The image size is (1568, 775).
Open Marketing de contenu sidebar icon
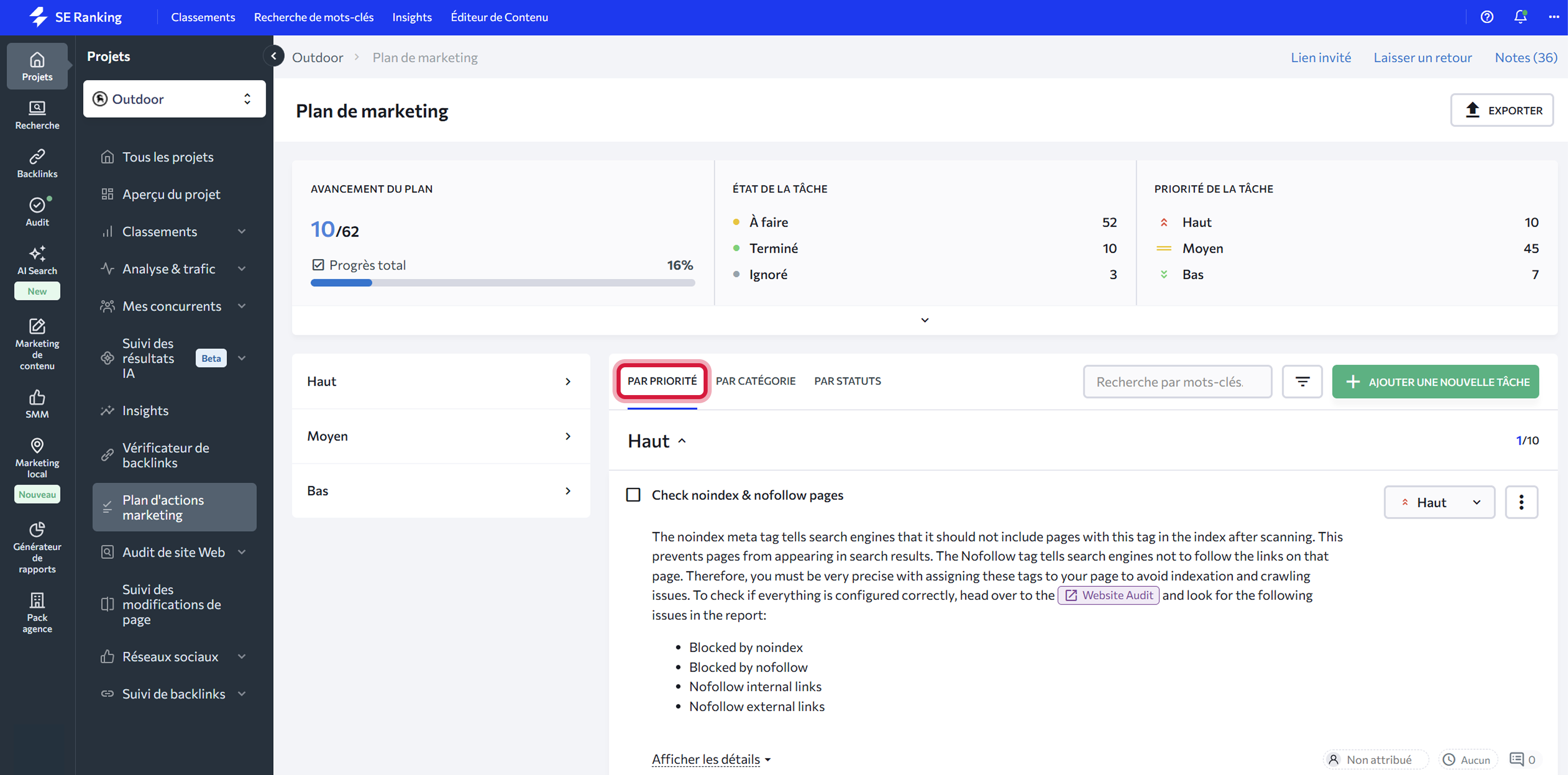tap(37, 343)
